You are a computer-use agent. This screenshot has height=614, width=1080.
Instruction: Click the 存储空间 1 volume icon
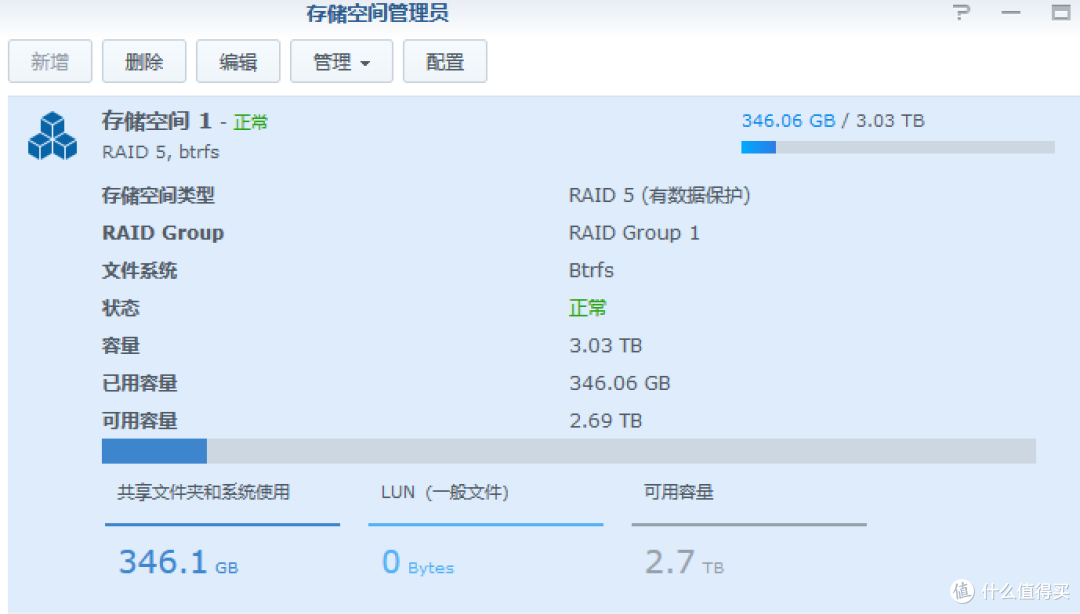tap(52, 136)
